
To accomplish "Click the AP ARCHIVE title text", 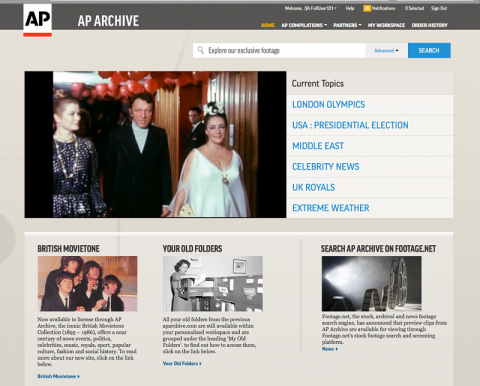I will click(x=108, y=21).
